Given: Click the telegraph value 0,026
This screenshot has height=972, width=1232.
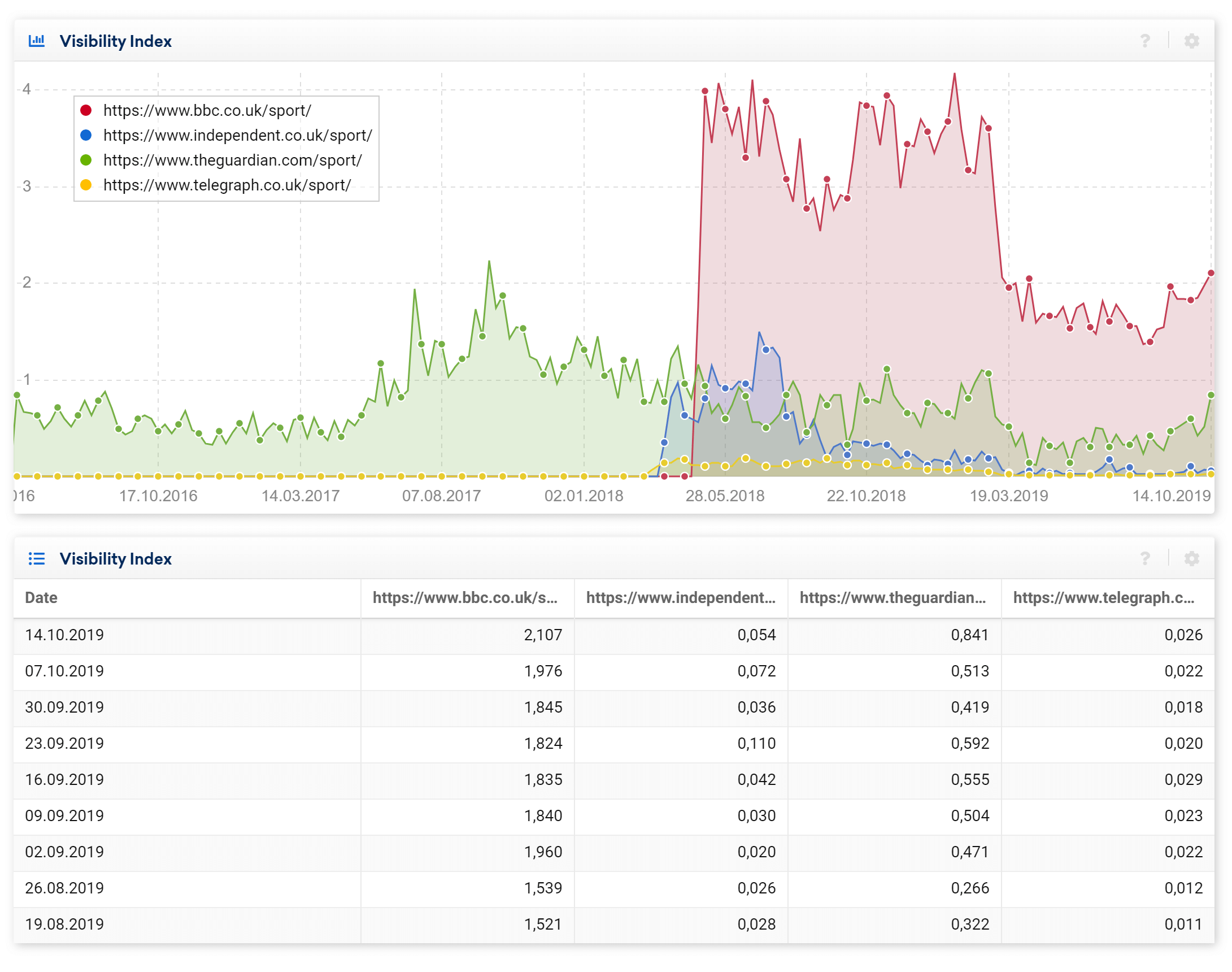Looking at the screenshot, I should coord(1183,635).
